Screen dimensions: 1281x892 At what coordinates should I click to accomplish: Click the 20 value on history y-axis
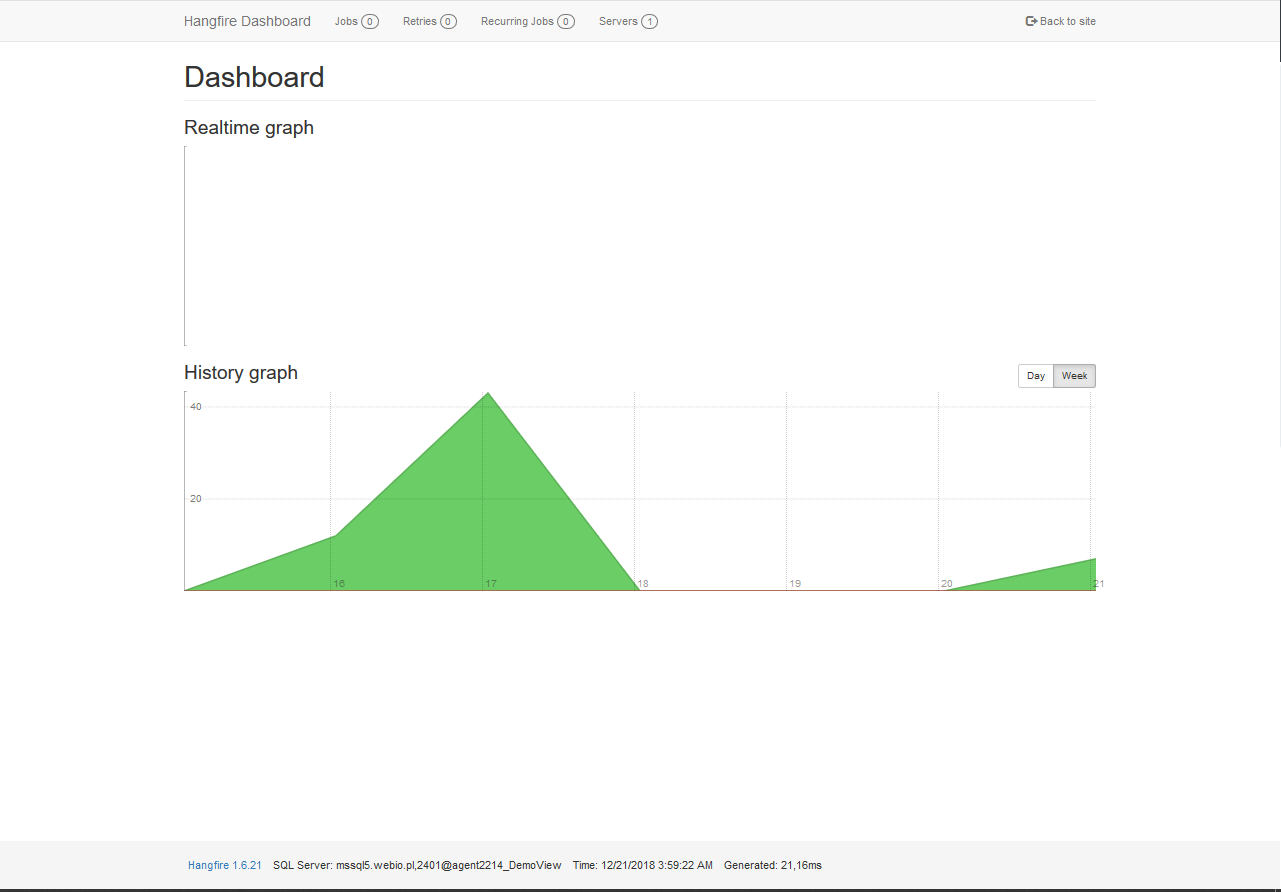point(196,498)
